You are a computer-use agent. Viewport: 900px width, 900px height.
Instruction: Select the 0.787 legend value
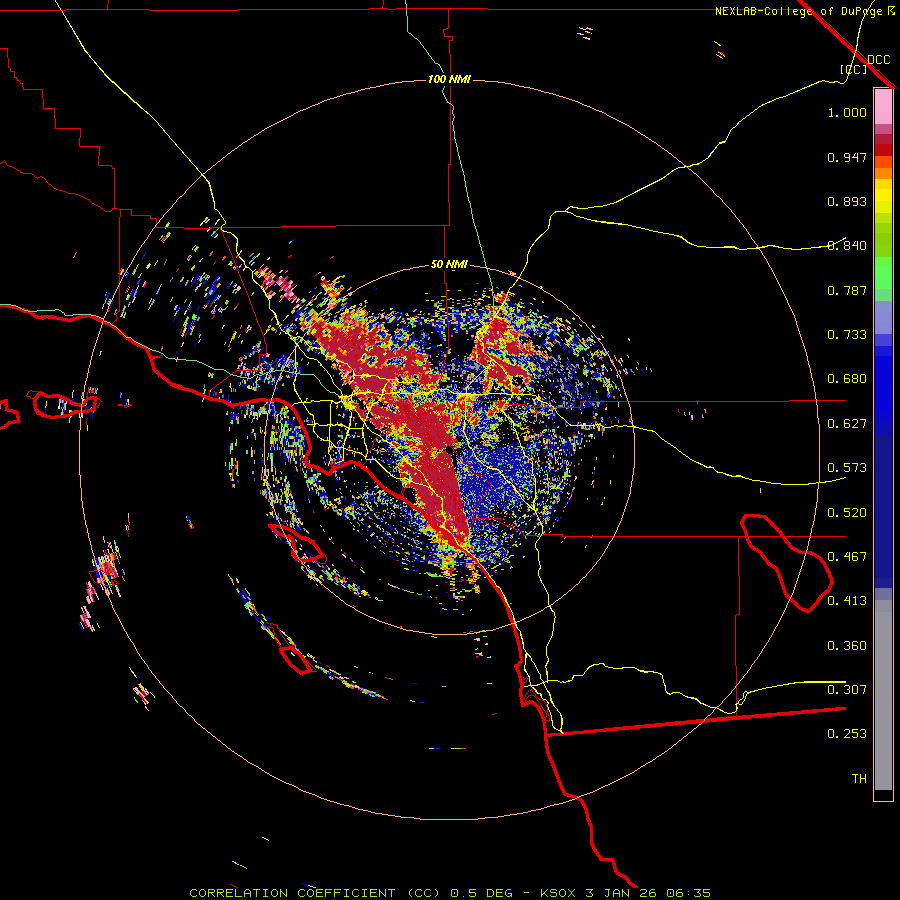point(847,290)
